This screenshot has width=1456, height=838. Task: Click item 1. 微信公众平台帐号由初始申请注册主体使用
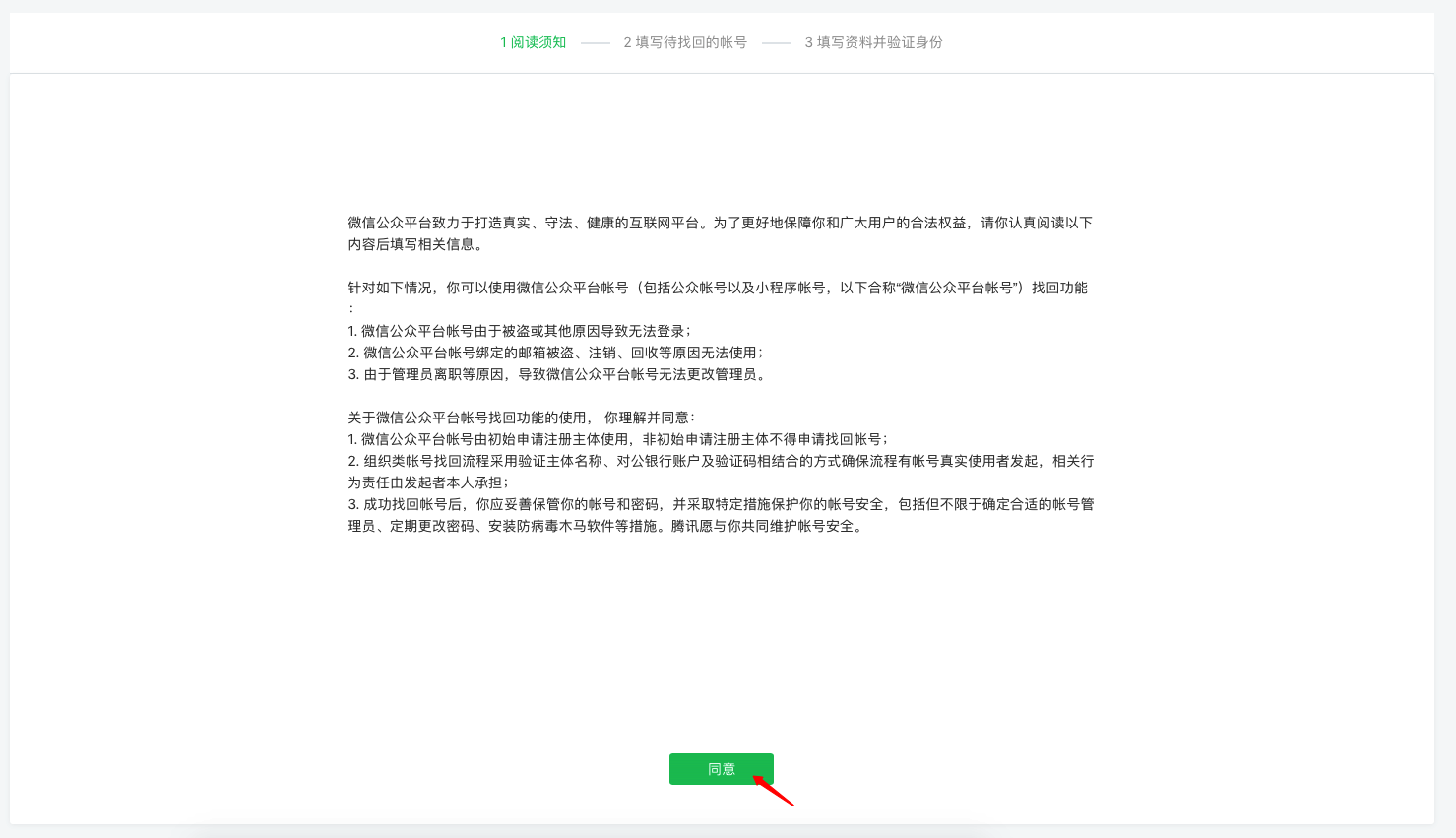[618, 439]
